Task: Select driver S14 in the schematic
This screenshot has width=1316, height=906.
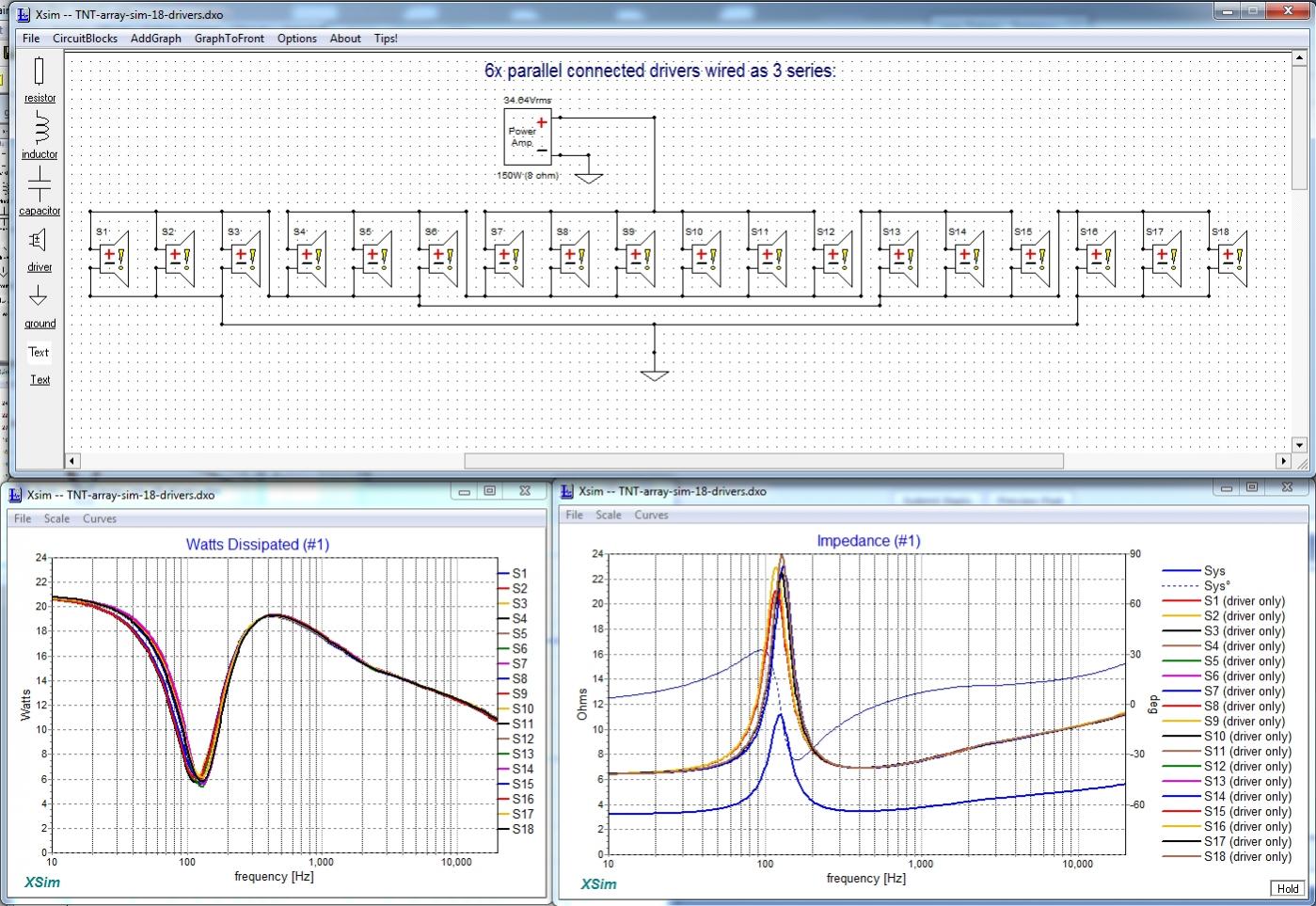Action: pos(970,258)
